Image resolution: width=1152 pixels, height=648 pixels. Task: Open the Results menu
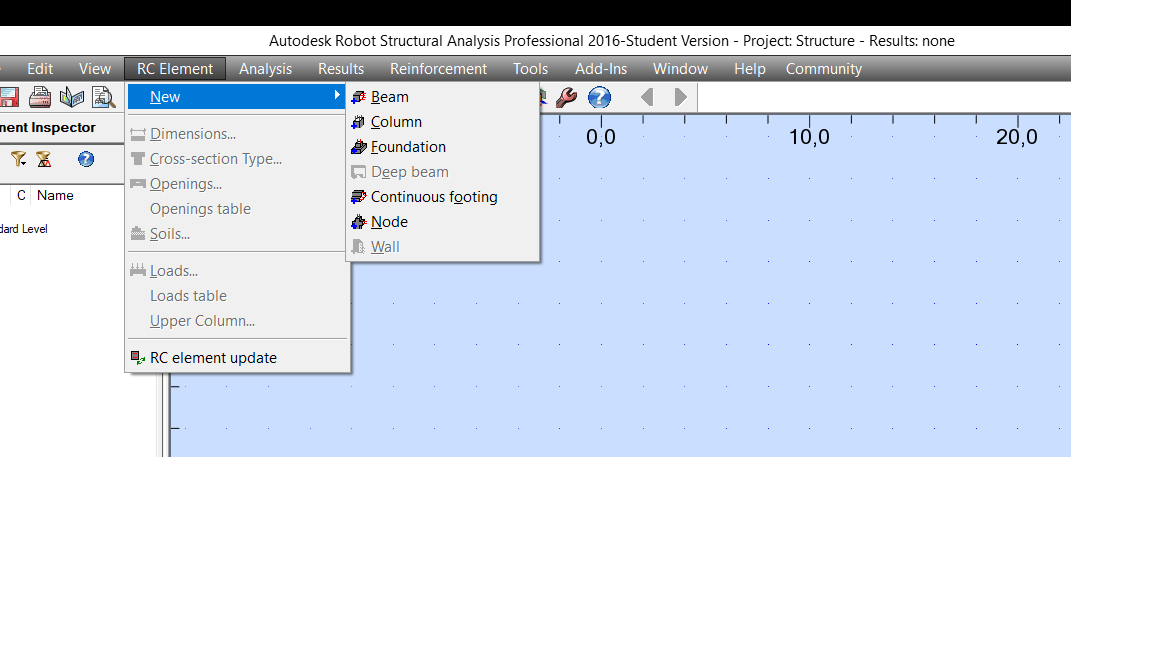click(x=341, y=68)
